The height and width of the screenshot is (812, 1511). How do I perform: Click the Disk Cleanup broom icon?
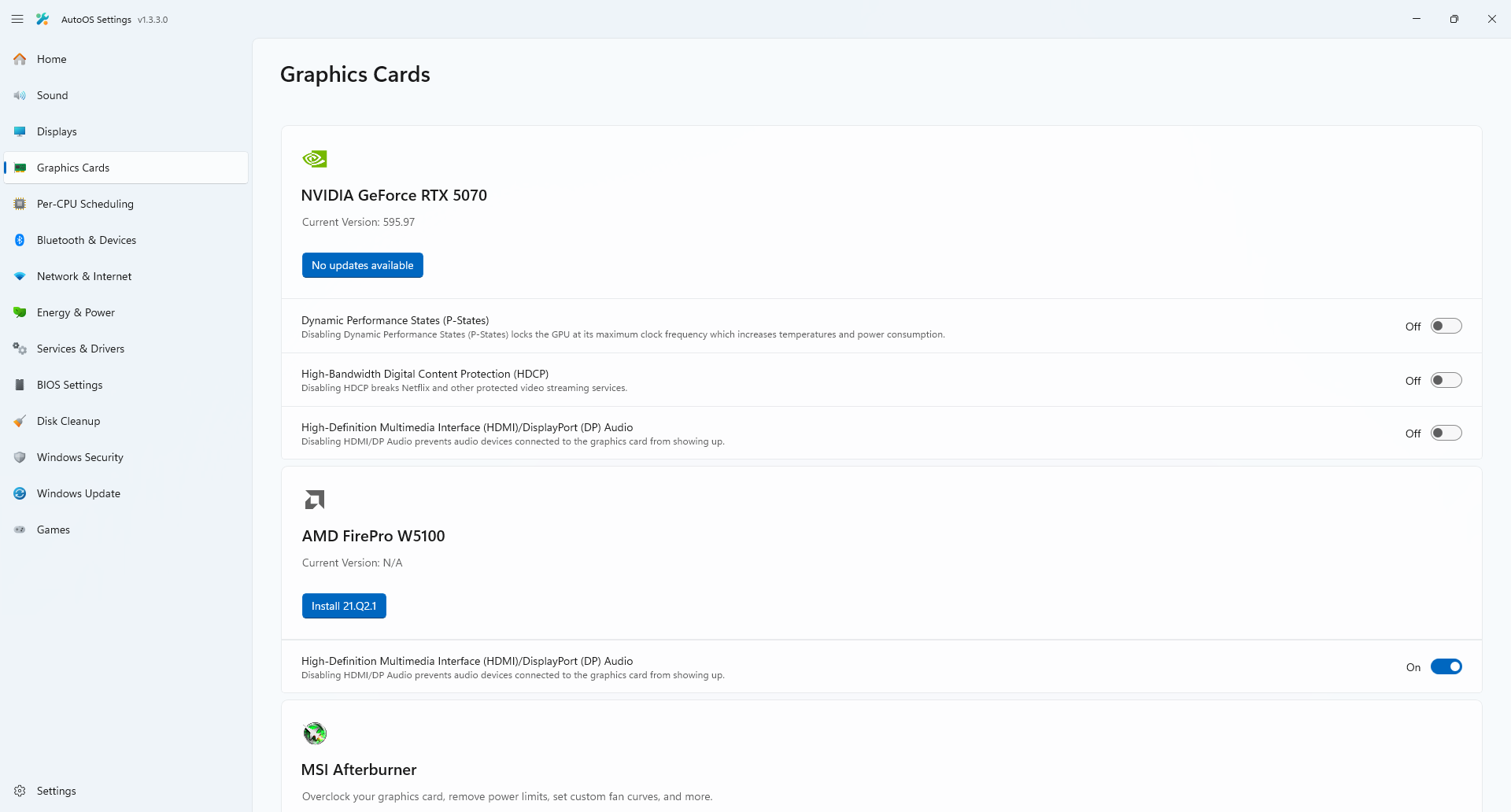pos(20,421)
